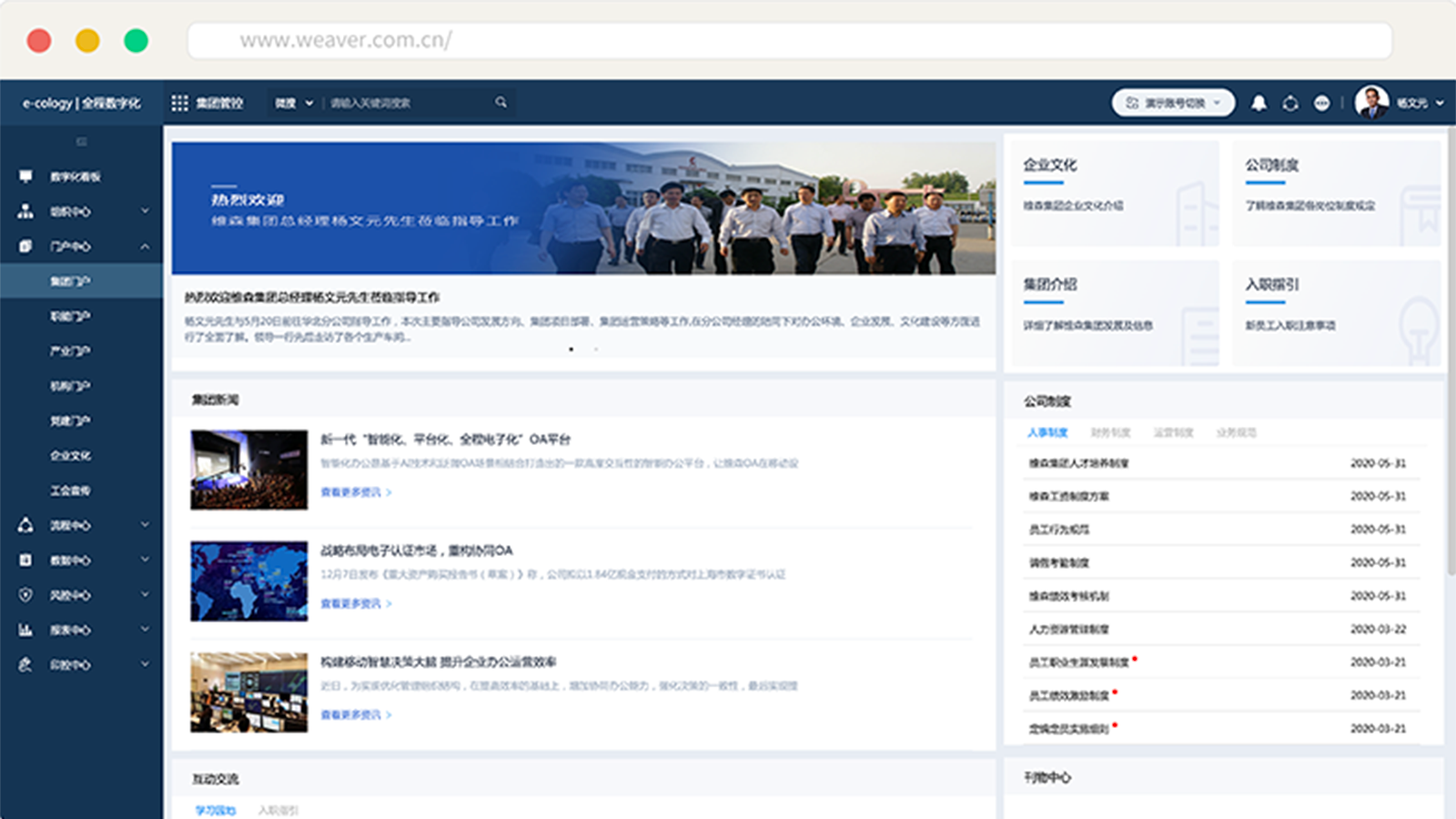Collapse sidebar using the top toggle icon
The width and height of the screenshot is (1456, 819).
[81, 142]
